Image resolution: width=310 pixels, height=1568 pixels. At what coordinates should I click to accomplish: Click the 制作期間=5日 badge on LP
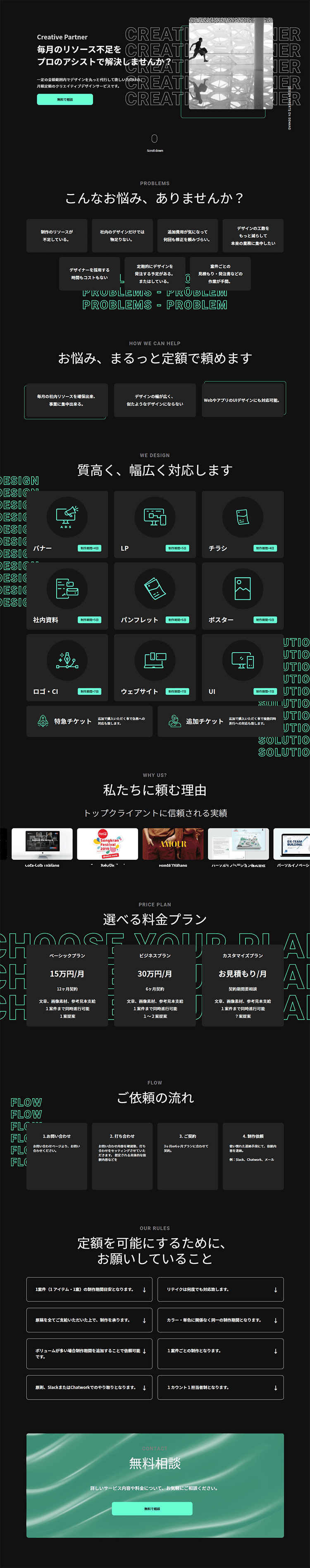(x=177, y=549)
